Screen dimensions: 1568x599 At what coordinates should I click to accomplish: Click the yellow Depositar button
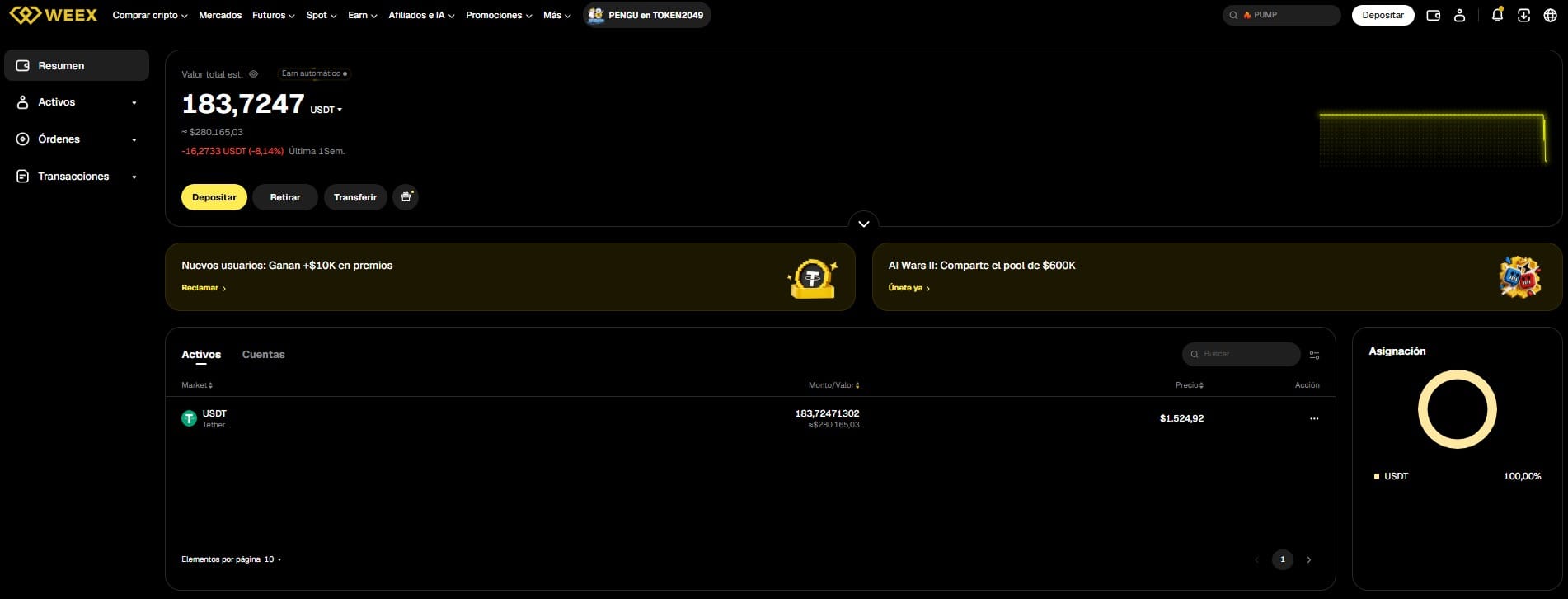[x=214, y=197]
